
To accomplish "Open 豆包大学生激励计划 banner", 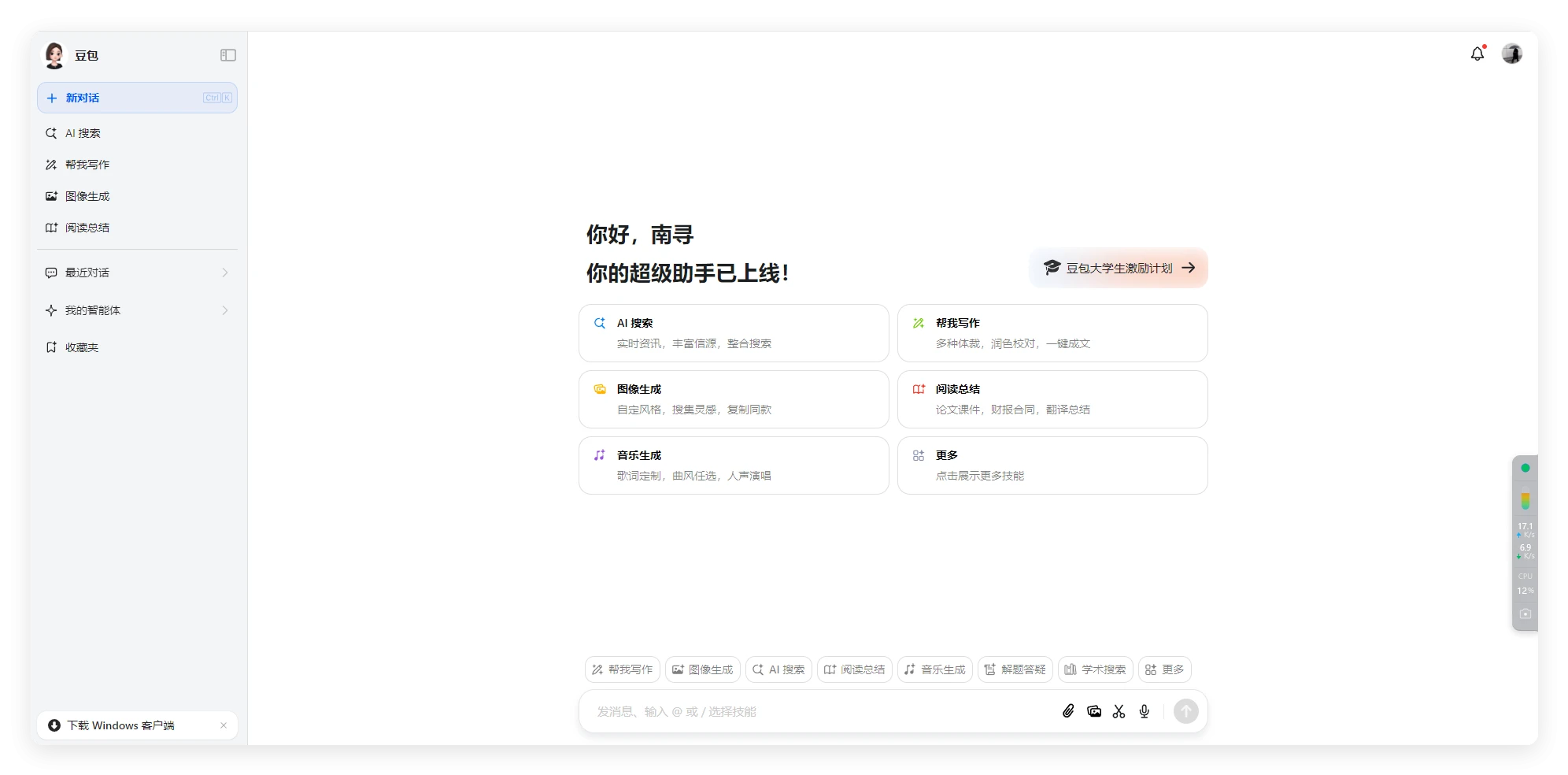I will 1119,268.
